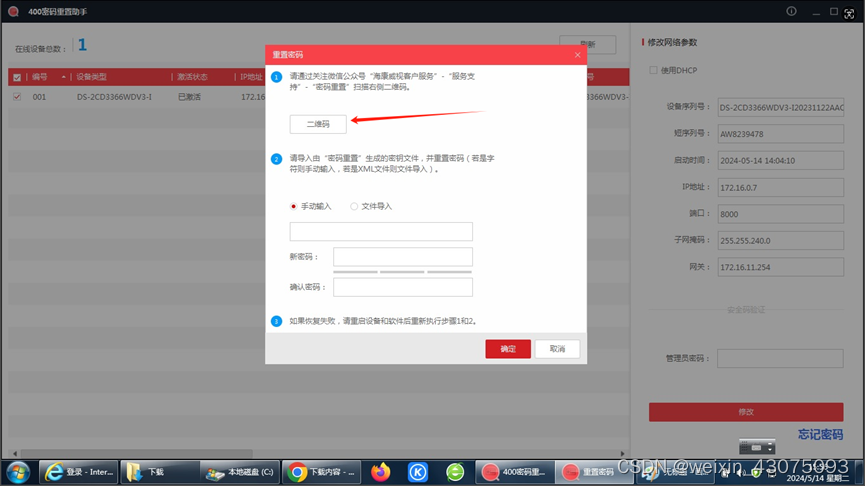Open the 忘记密码 link

coord(820,435)
